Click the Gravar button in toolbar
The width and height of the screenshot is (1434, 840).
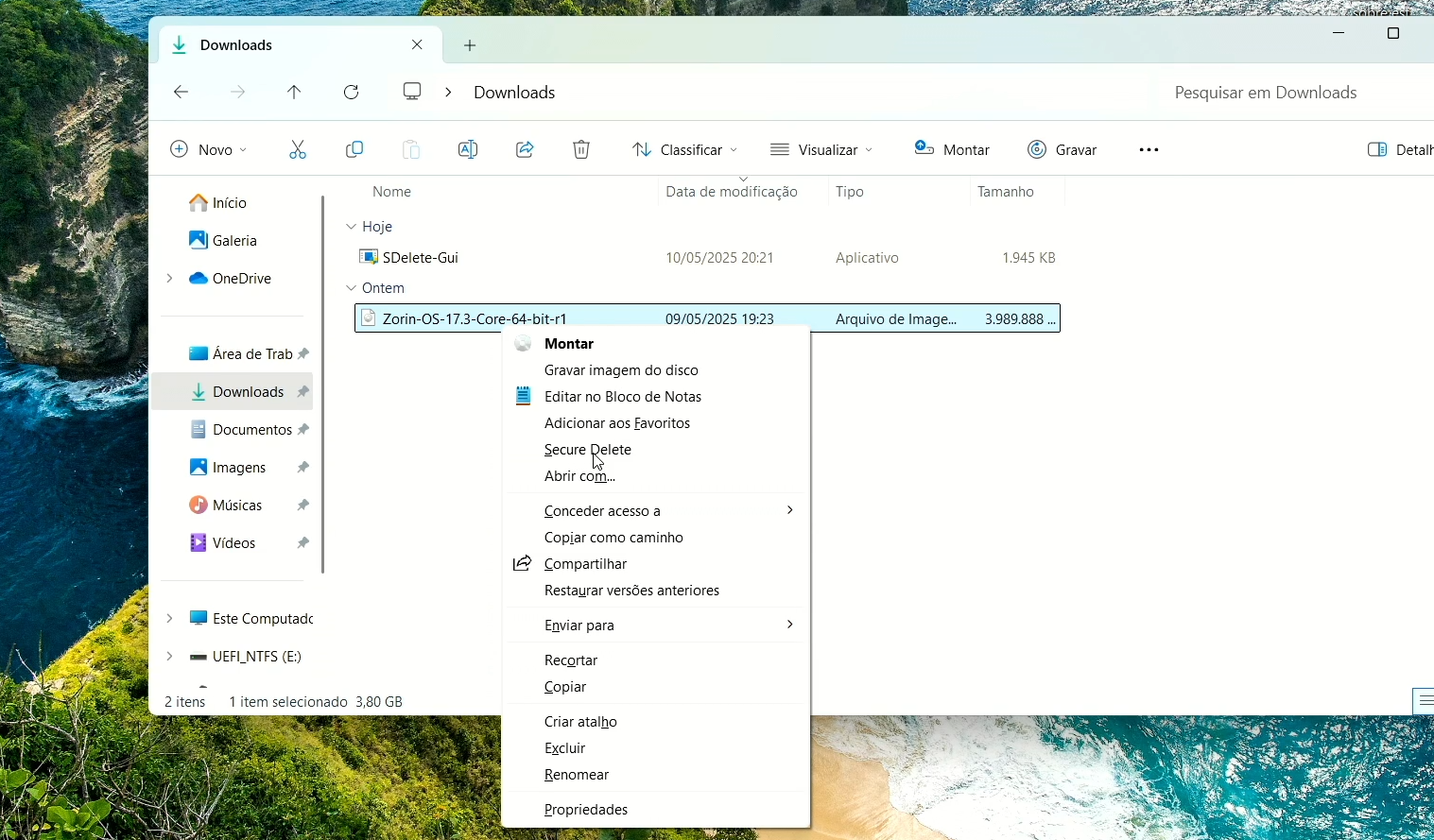point(1063,149)
